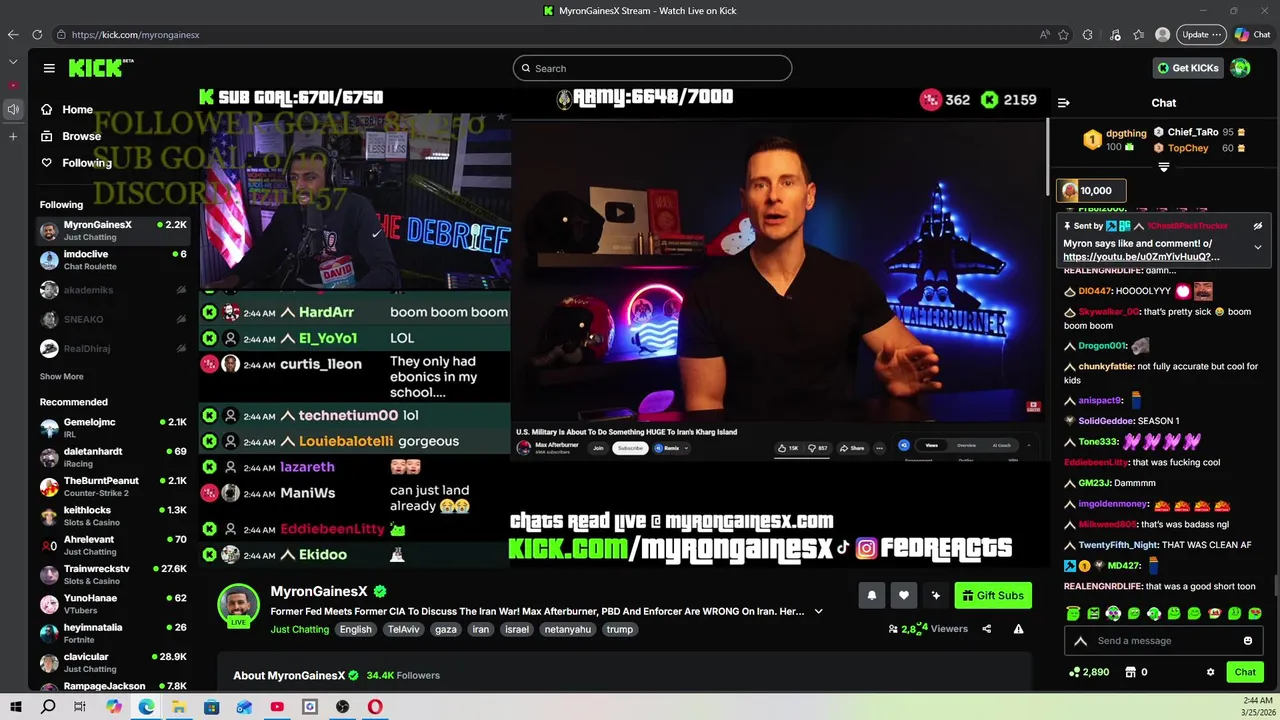This screenshot has height=720, width=1280.
Task: Open user profile avatar at top right
Action: coord(1240,68)
